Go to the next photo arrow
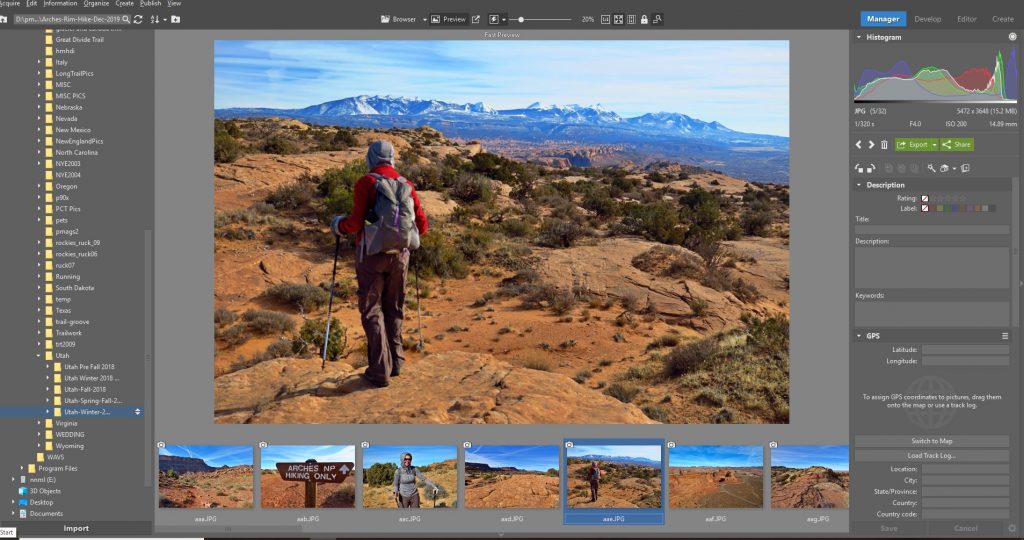Image resolution: width=1024 pixels, height=540 pixels. click(x=871, y=145)
